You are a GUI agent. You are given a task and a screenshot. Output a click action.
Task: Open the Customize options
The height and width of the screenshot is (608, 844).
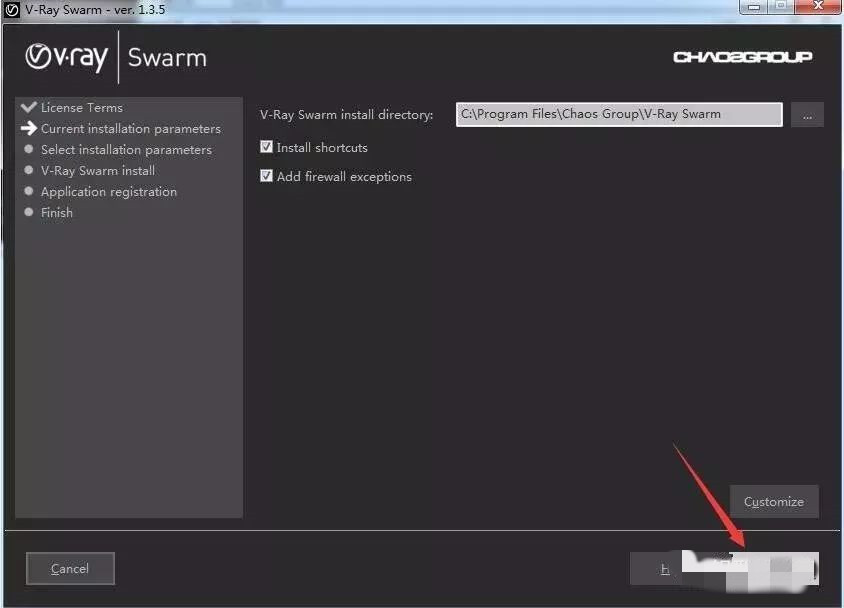pos(774,502)
